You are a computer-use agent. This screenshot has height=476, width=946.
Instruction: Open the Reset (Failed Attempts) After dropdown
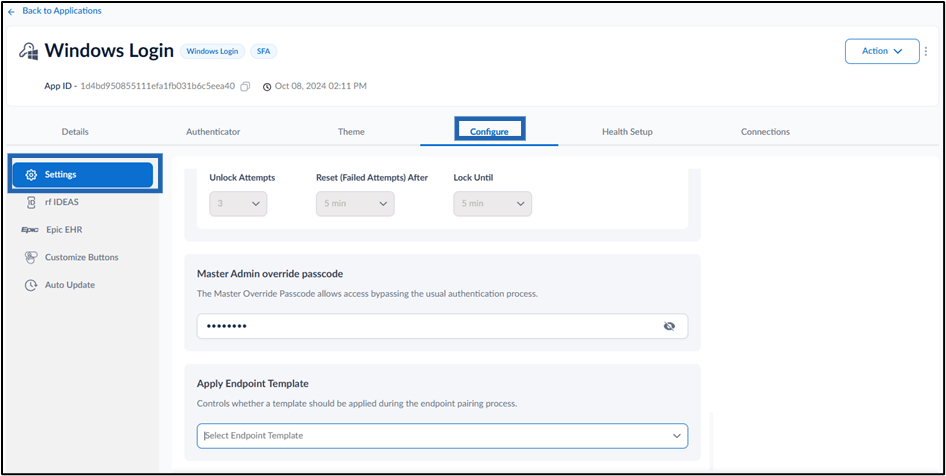point(355,204)
